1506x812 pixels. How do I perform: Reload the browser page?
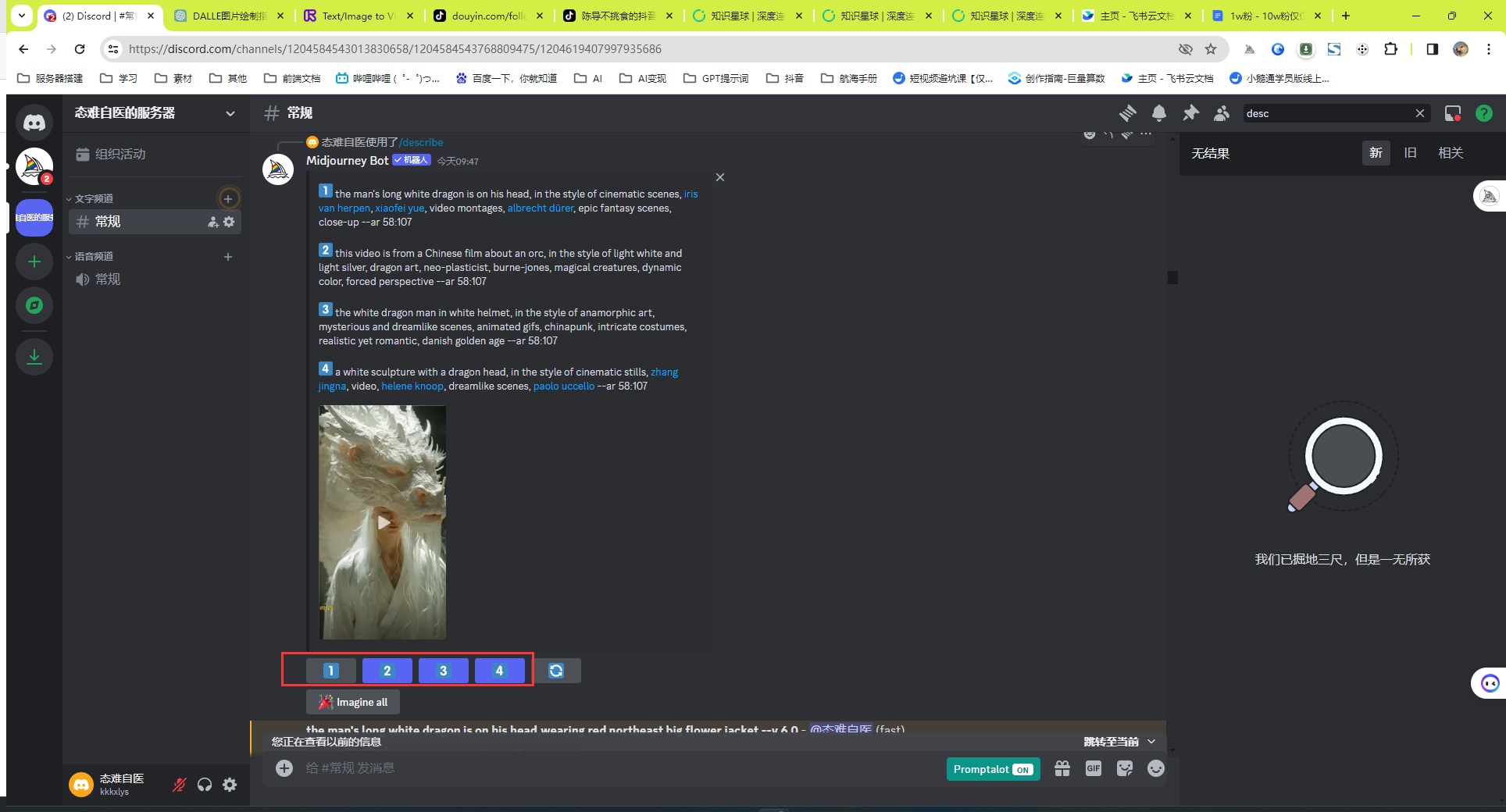click(80, 49)
